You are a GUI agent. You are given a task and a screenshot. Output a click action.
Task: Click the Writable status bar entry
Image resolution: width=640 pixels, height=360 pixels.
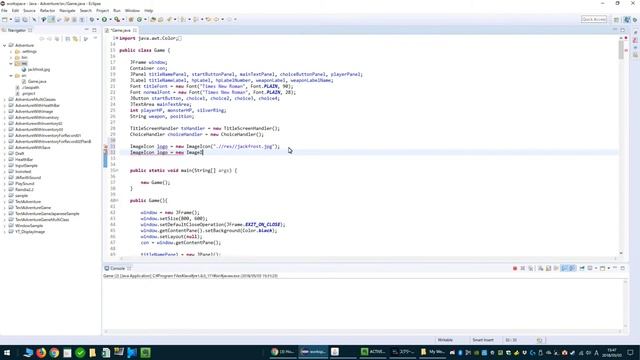pyautogui.click(x=445, y=340)
